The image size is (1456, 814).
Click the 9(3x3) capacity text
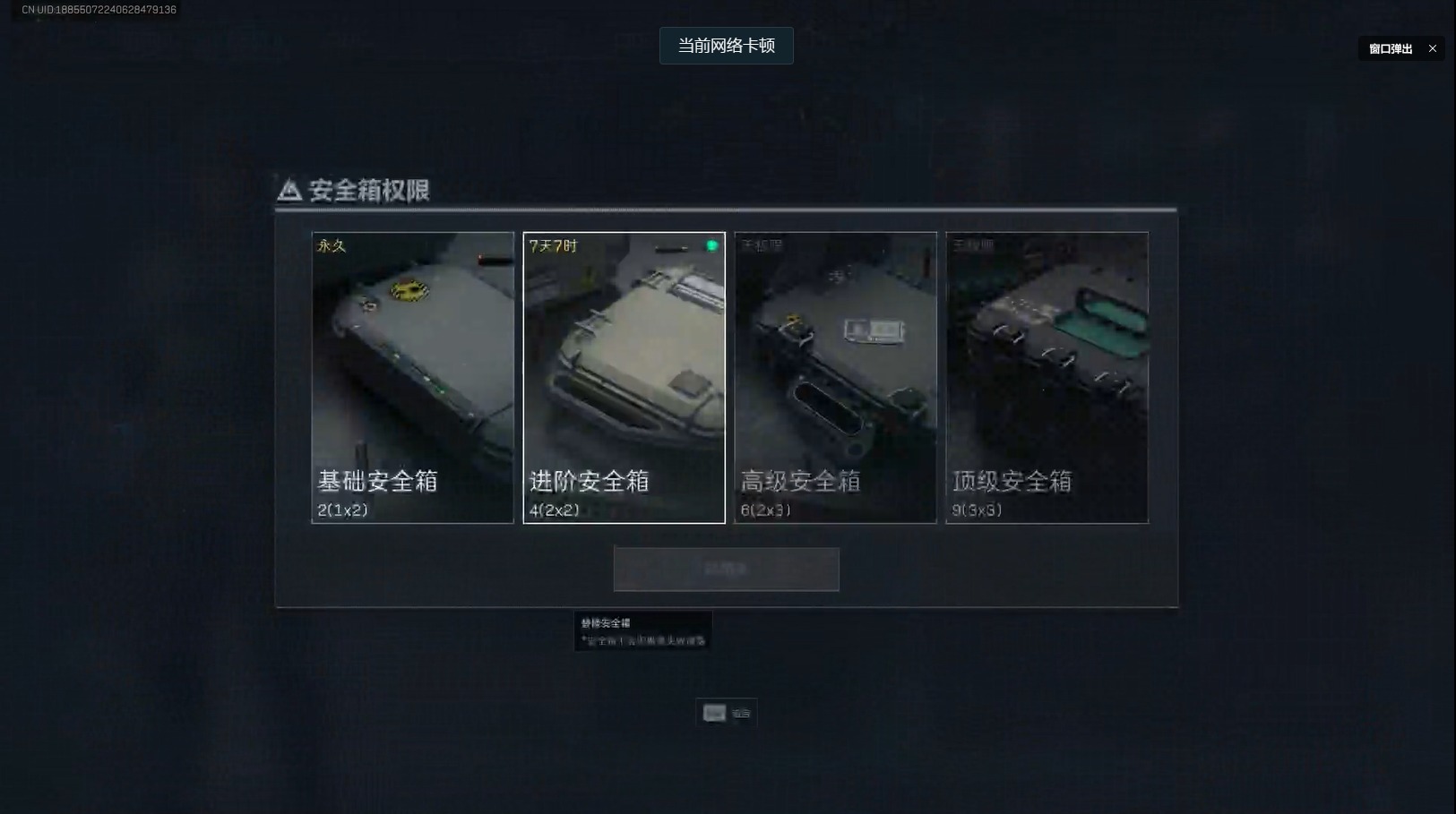pos(977,510)
